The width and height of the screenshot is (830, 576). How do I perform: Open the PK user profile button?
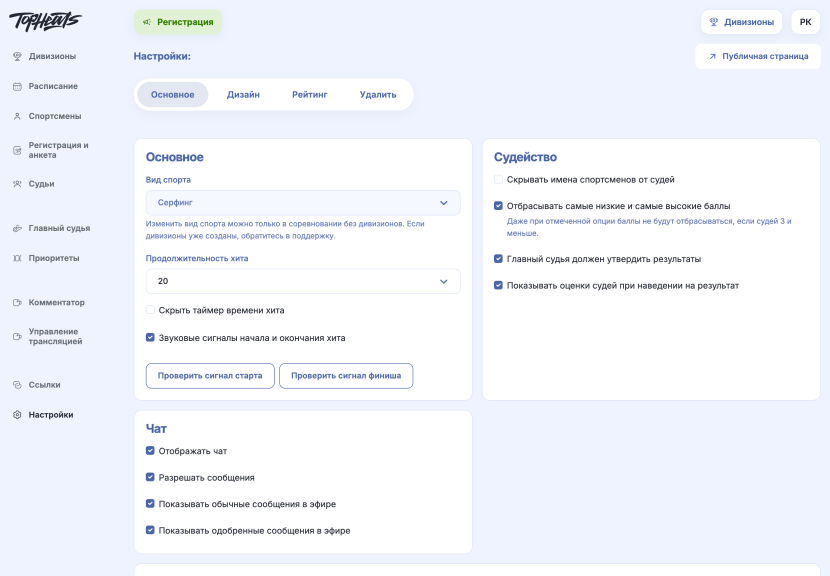pyautogui.click(x=806, y=22)
